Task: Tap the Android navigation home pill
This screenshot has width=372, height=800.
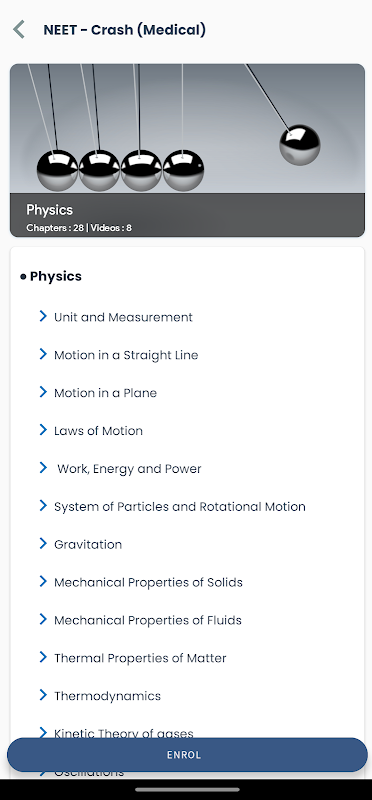Action: coord(186,790)
